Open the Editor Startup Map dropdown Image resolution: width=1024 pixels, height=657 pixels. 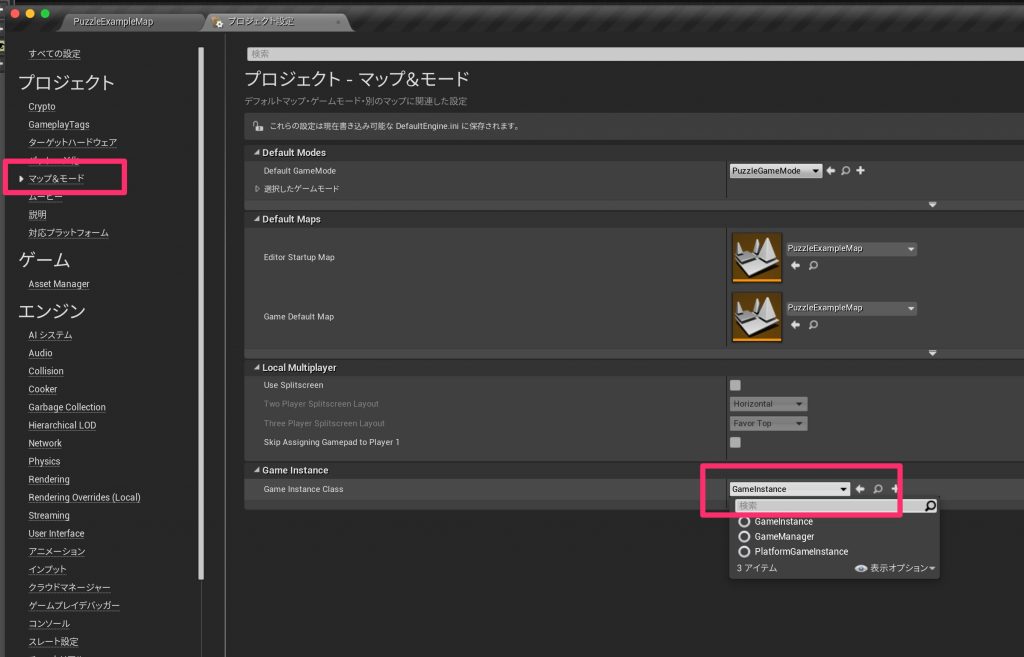[851, 249]
